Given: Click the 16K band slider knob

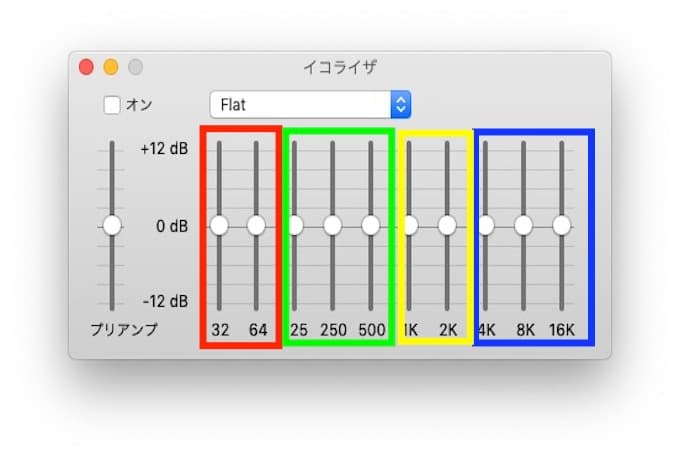Looking at the screenshot, I should [x=562, y=226].
